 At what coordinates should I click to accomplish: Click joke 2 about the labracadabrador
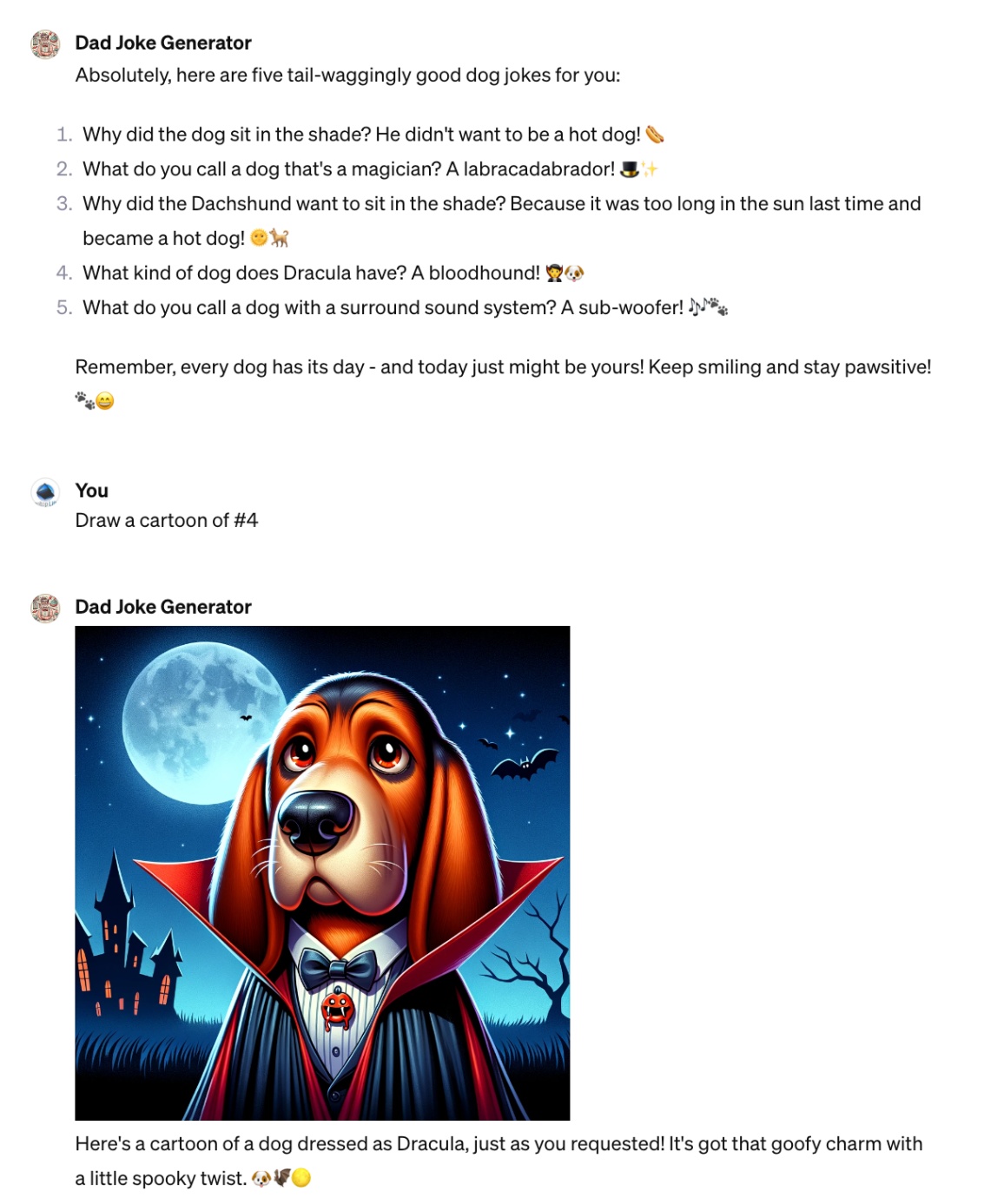[371, 169]
